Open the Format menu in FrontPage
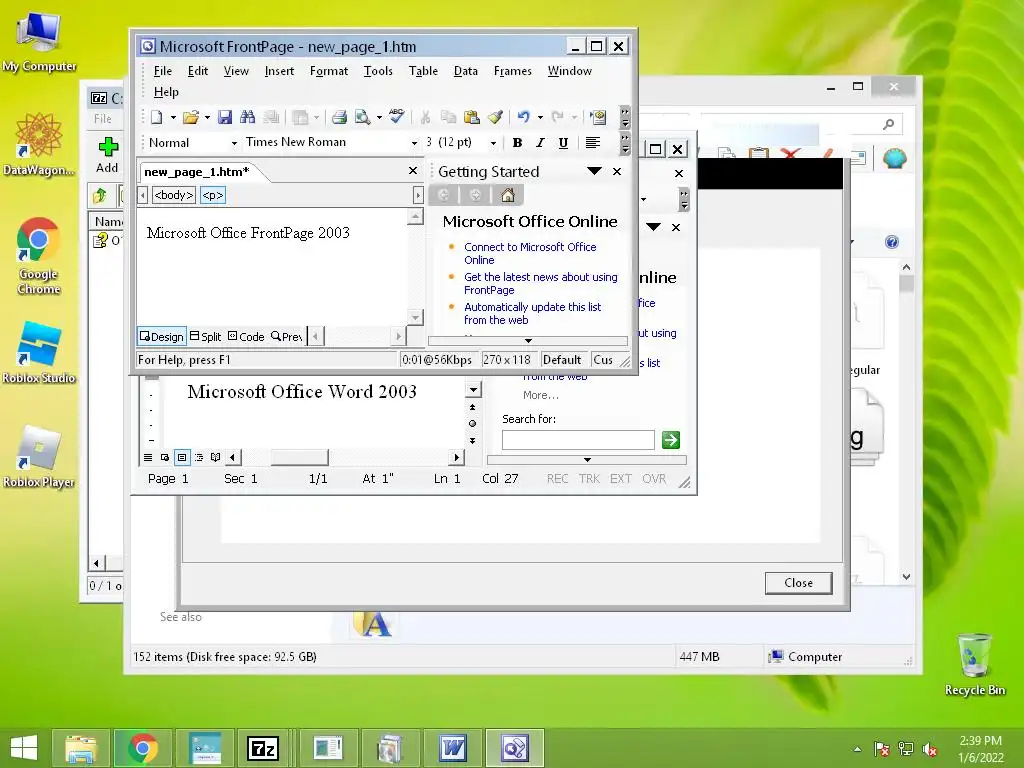The image size is (1024, 768). click(328, 71)
